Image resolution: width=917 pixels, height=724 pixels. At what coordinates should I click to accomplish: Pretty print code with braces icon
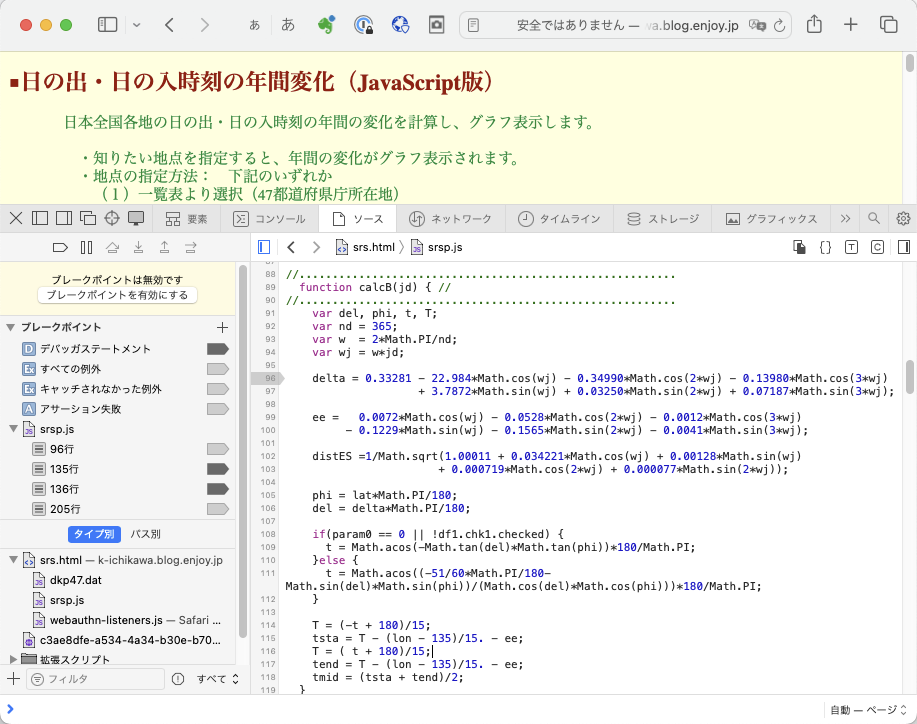coord(825,247)
